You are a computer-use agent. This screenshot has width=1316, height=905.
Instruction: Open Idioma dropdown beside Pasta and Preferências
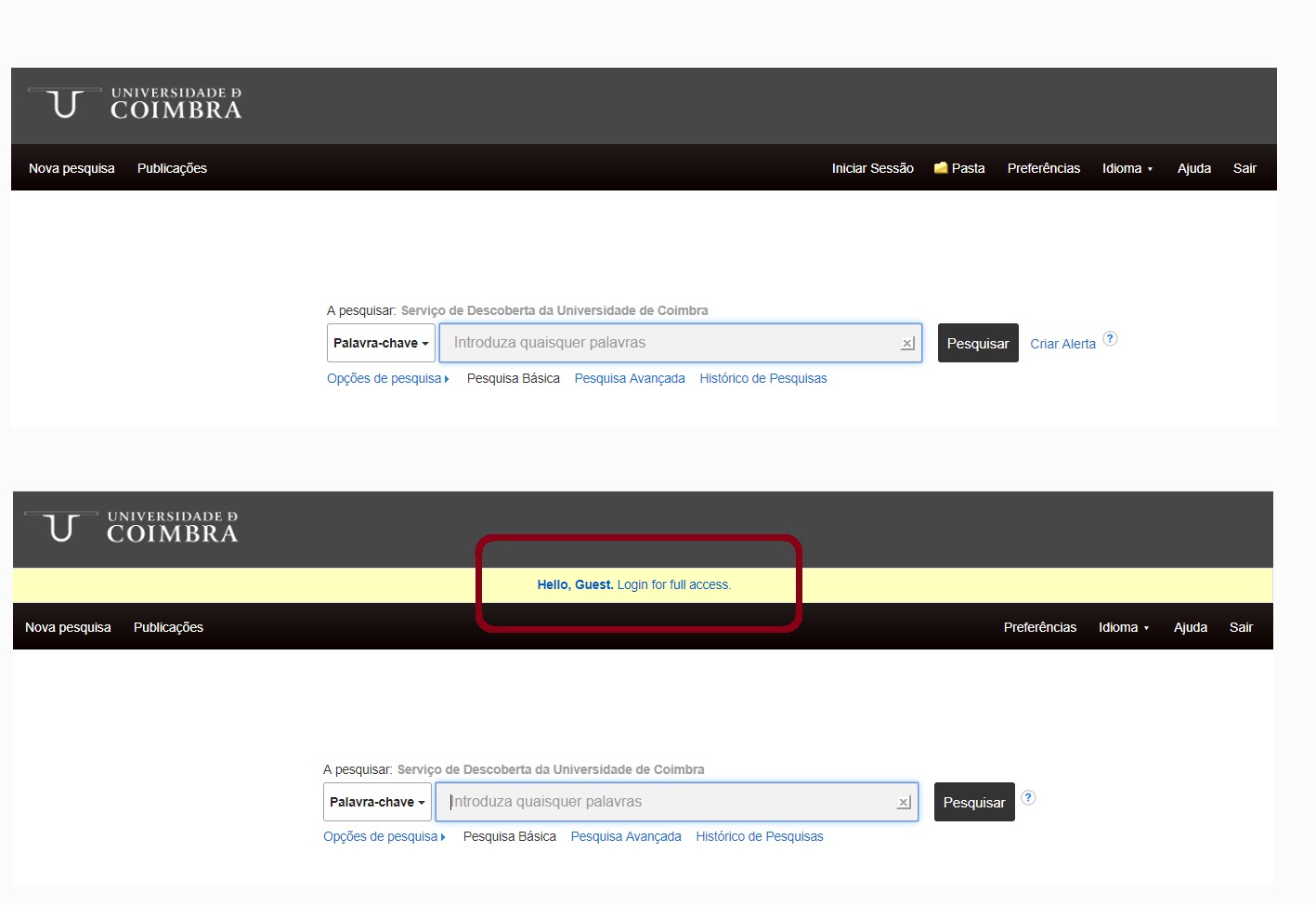(x=1127, y=168)
